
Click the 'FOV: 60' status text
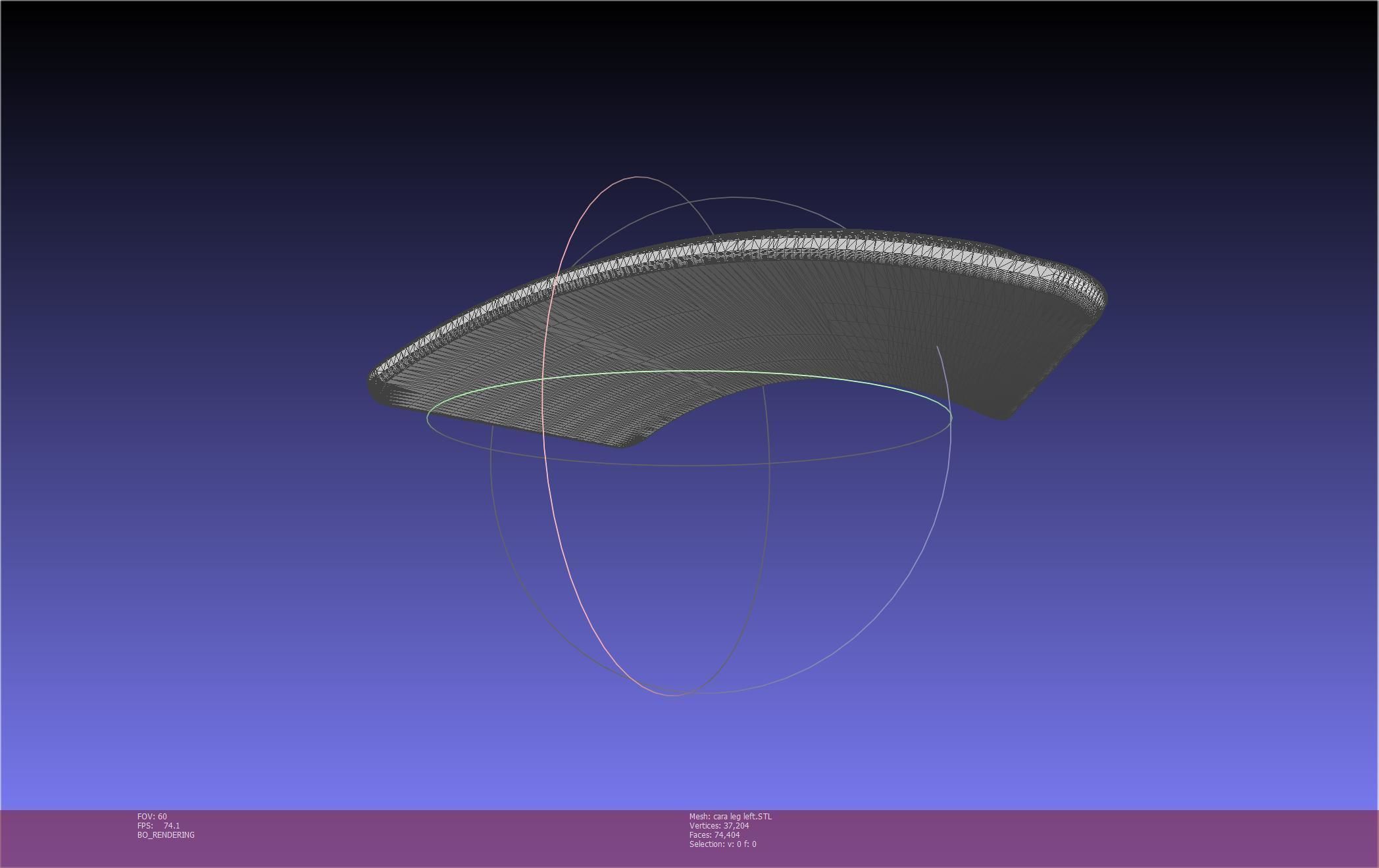(152, 817)
